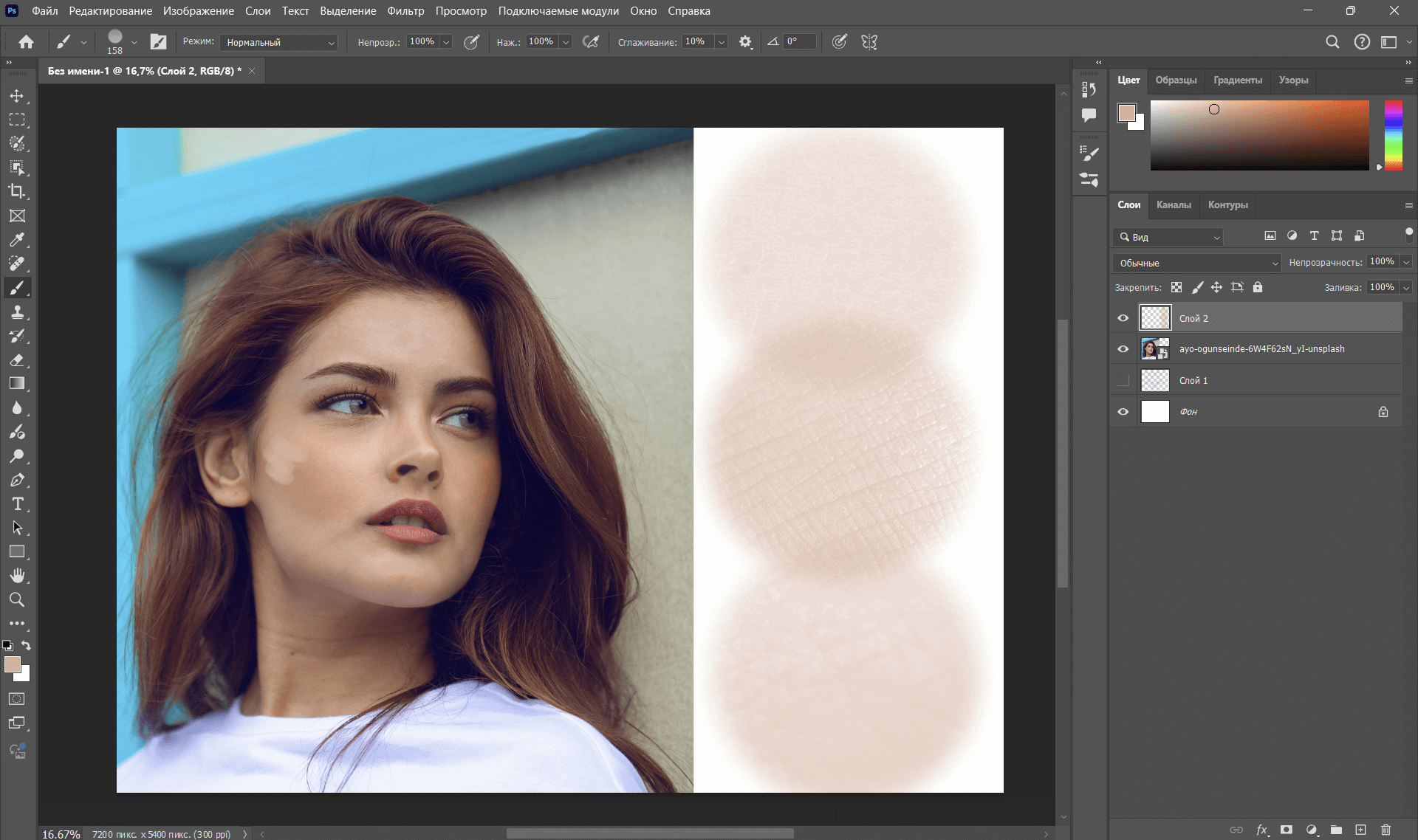This screenshot has width=1418, height=840.
Task: Toggle visibility of Слой 2
Action: 1124,317
